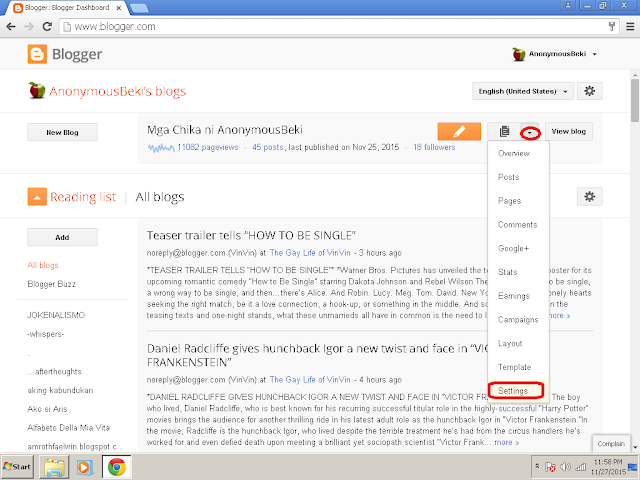
Task: Click the pageviews sparkline graph icon
Action: click(x=161, y=148)
